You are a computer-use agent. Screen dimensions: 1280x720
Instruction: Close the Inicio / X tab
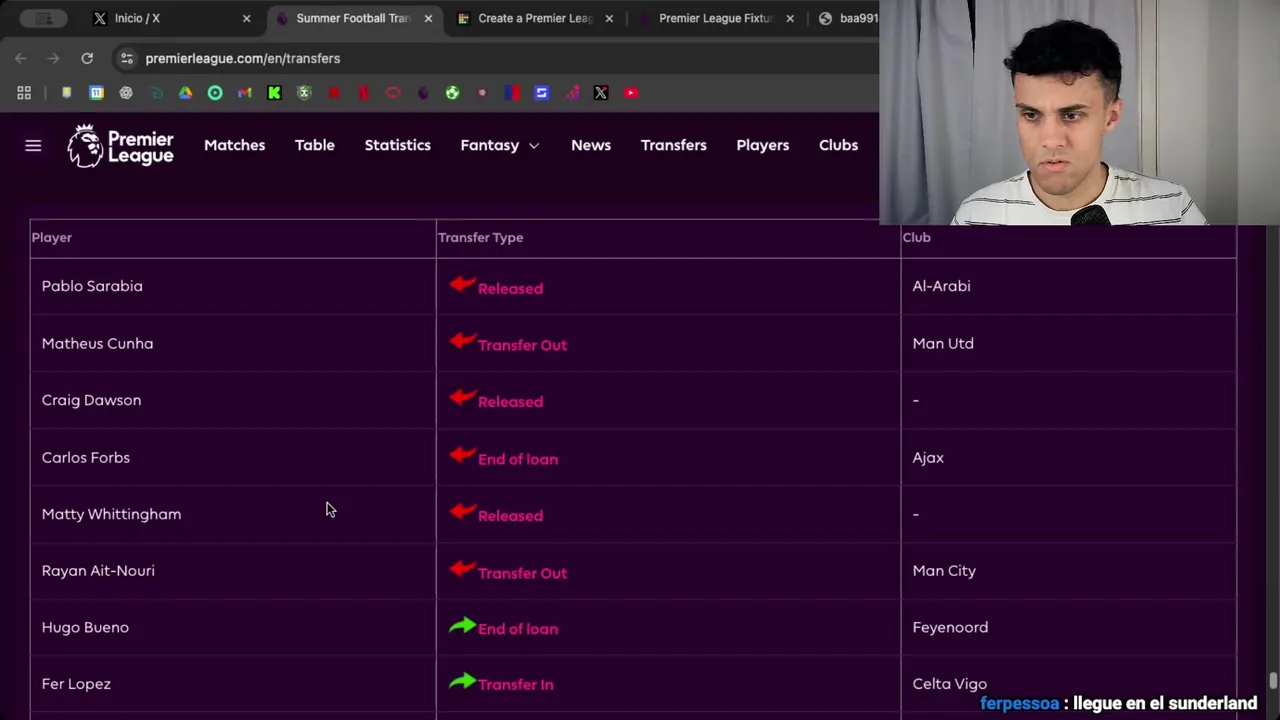246,18
